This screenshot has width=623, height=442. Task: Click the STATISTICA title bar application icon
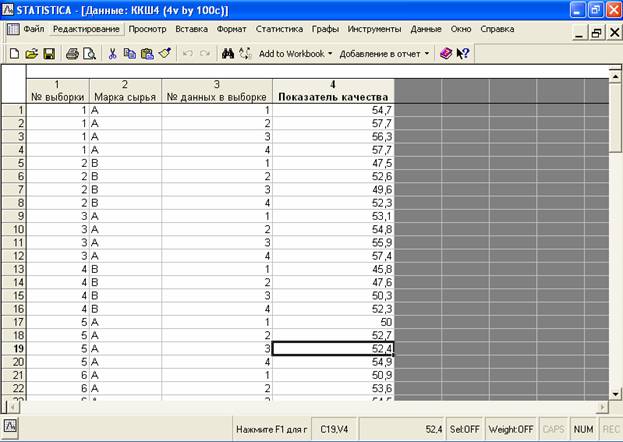pos(8,10)
